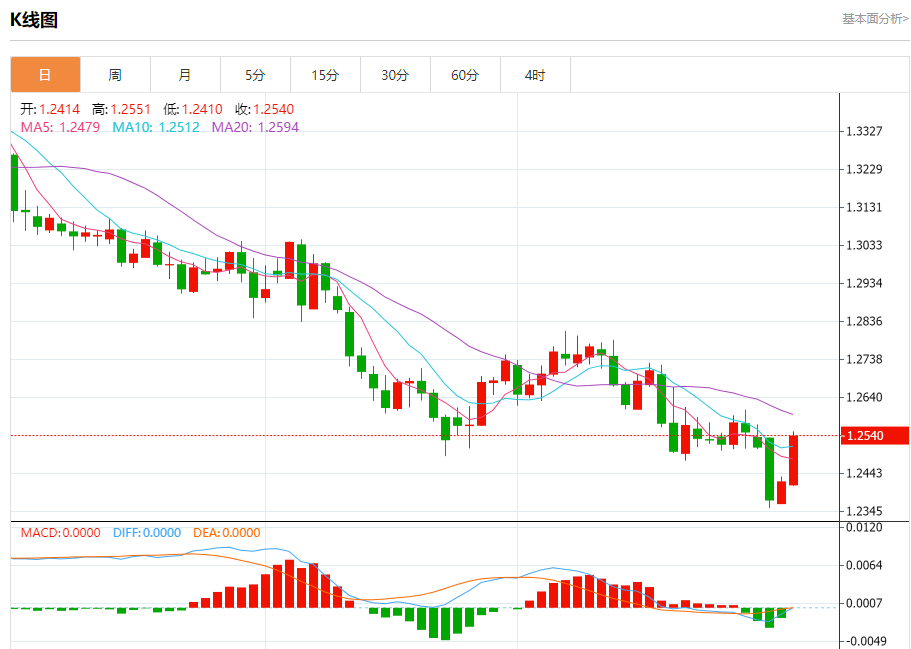Click the 1.2345 axis price label
Image resolution: width=911 pixels, height=649 pixels.
point(864,511)
